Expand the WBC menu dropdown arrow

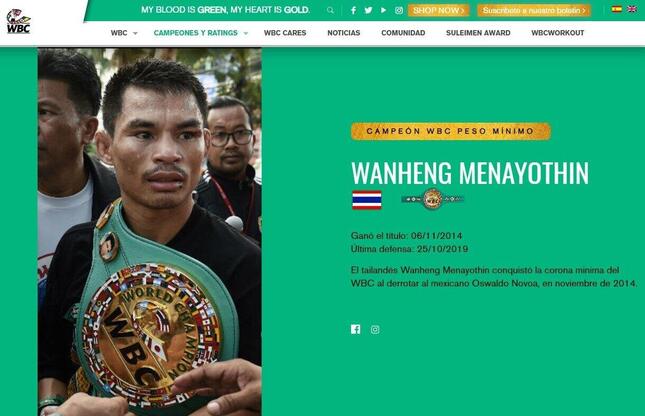pyautogui.click(x=135, y=33)
